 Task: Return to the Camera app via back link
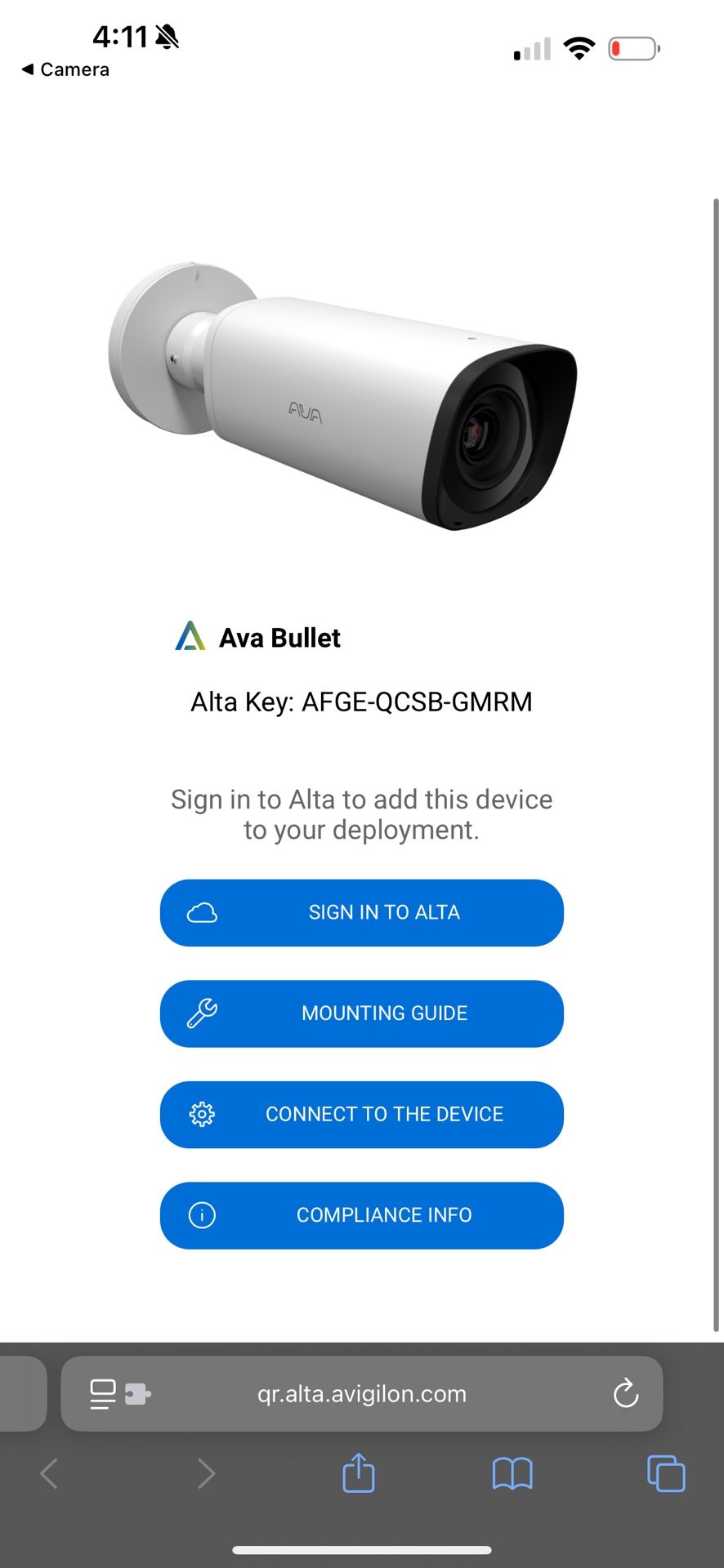tap(65, 69)
